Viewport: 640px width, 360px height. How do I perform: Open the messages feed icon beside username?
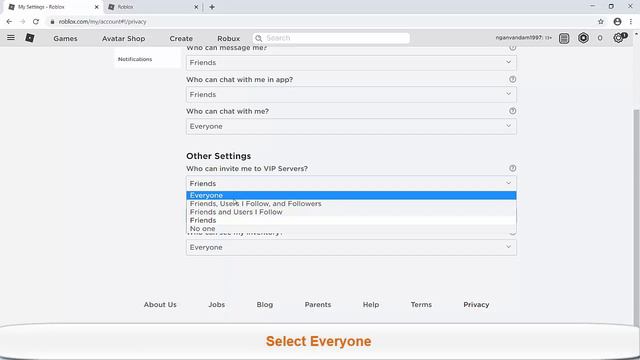(x=564, y=38)
